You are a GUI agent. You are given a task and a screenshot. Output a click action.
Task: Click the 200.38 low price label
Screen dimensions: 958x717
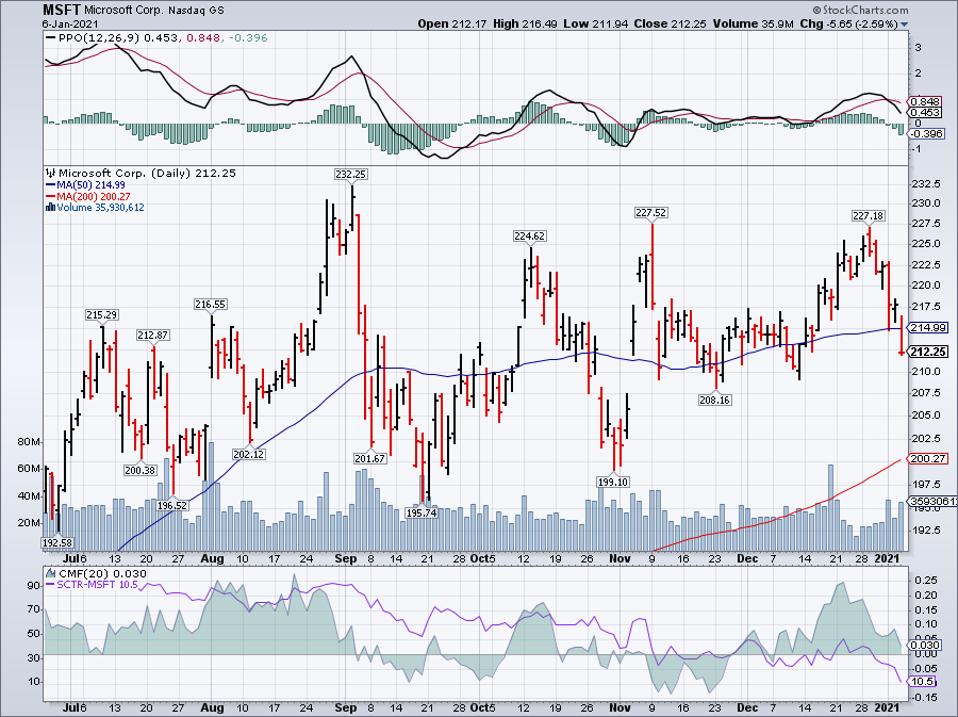tap(140, 470)
